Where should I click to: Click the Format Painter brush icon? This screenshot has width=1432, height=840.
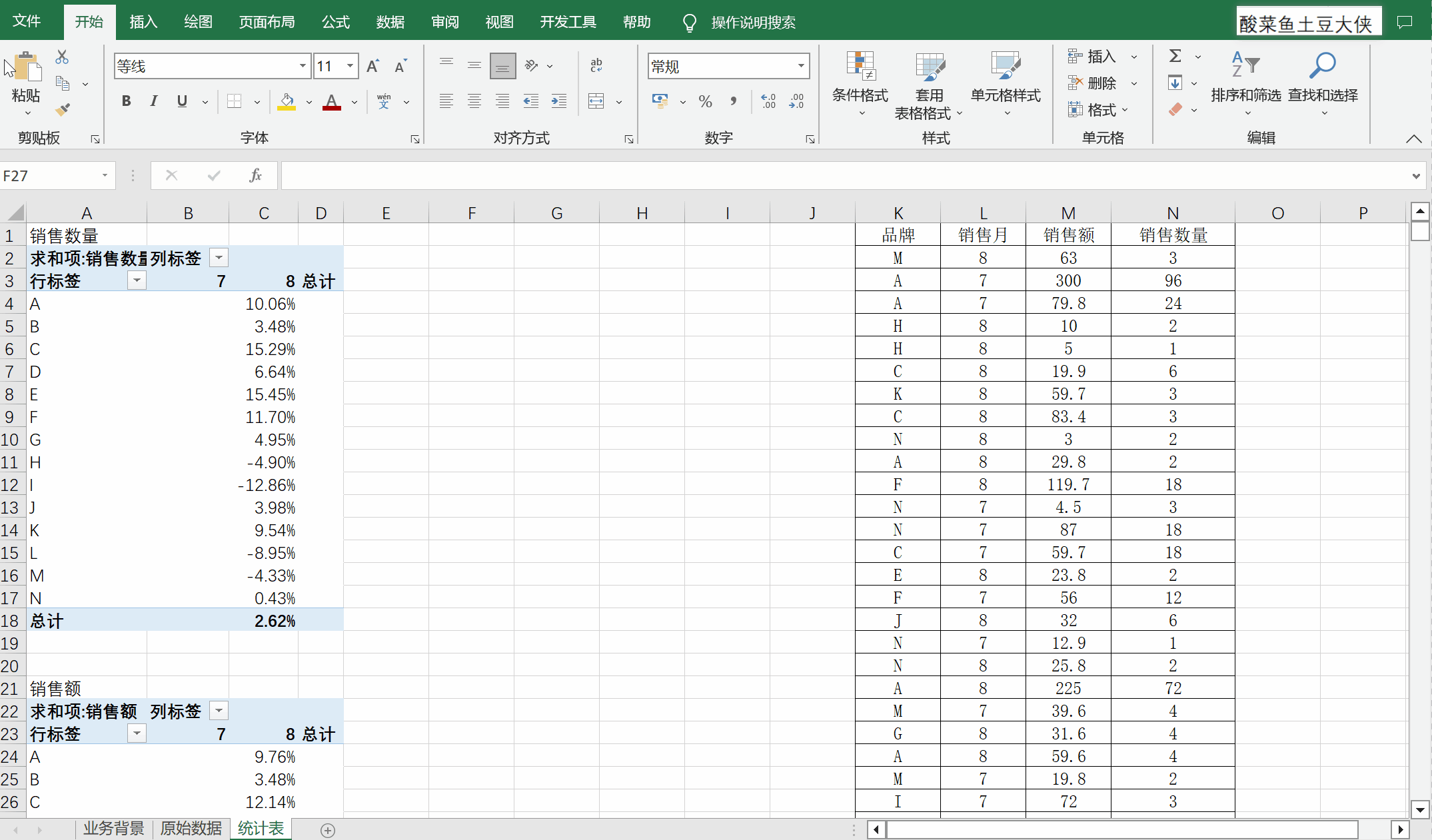click(x=63, y=109)
